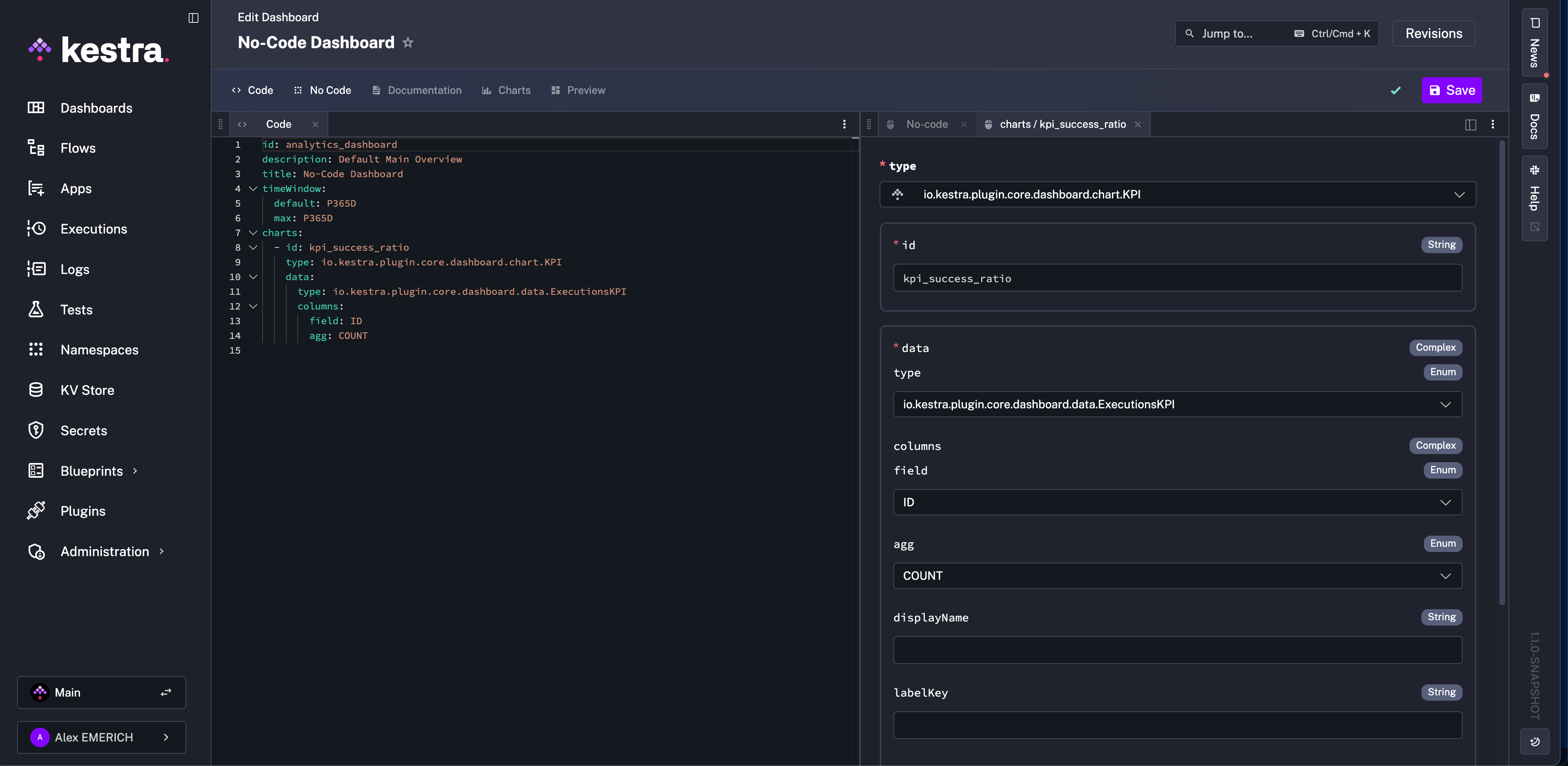
Task: Open the News panel on the right edge
Action: (x=1535, y=42)
